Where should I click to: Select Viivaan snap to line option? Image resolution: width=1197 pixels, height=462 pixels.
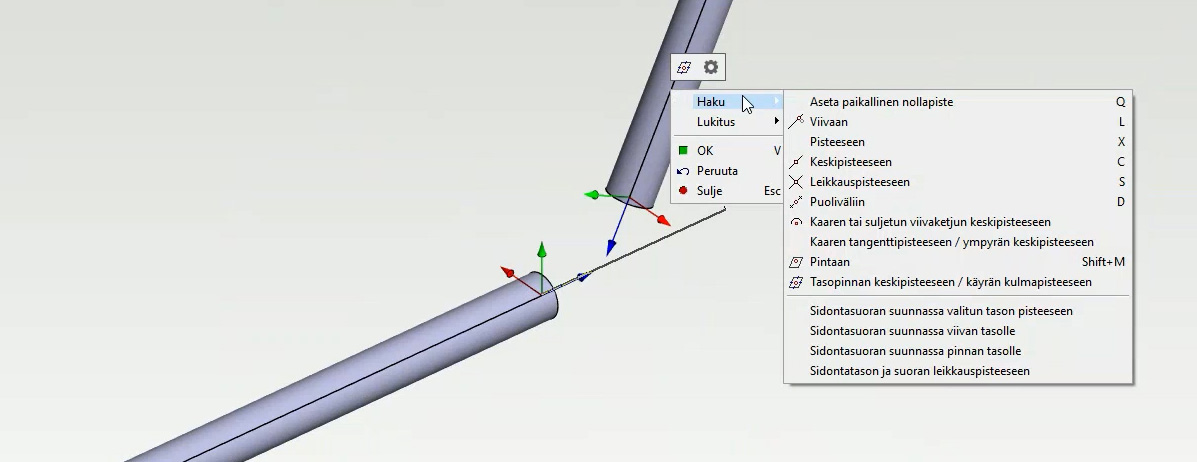tap(829, 122)
